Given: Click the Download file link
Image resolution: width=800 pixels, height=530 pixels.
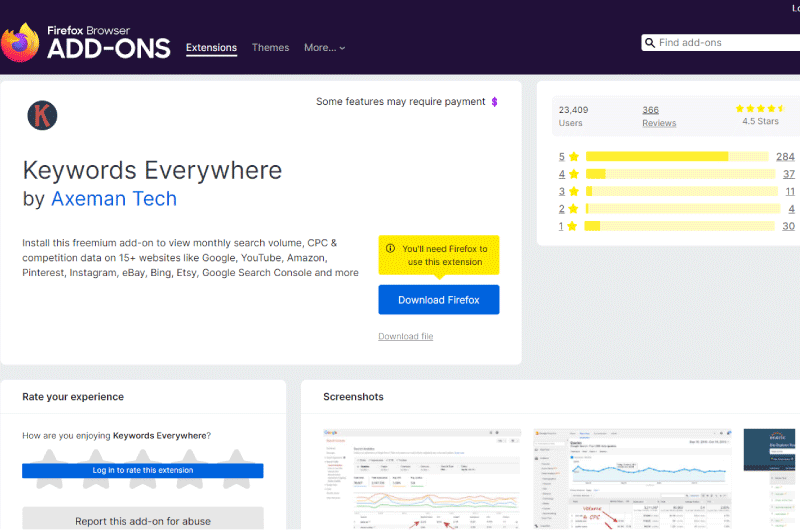Looking at the screenshot, I should click(406, 336).
